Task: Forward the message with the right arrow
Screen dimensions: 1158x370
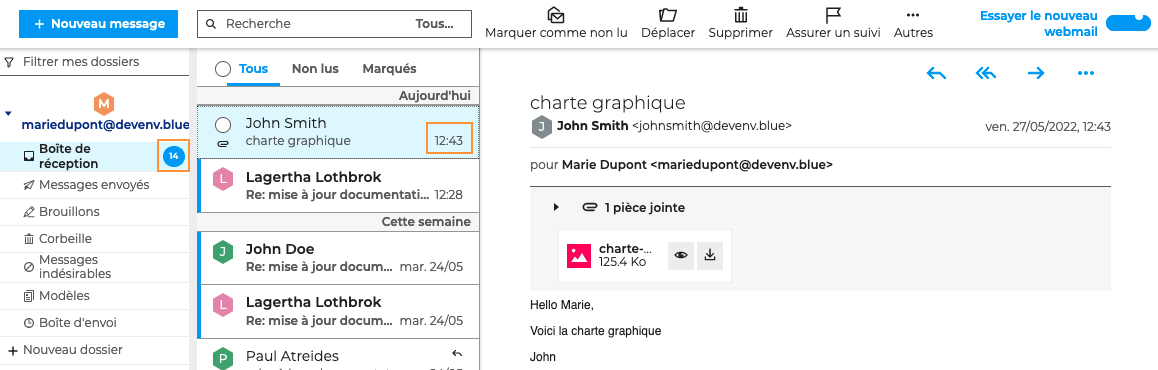Action: [1036, 73]
